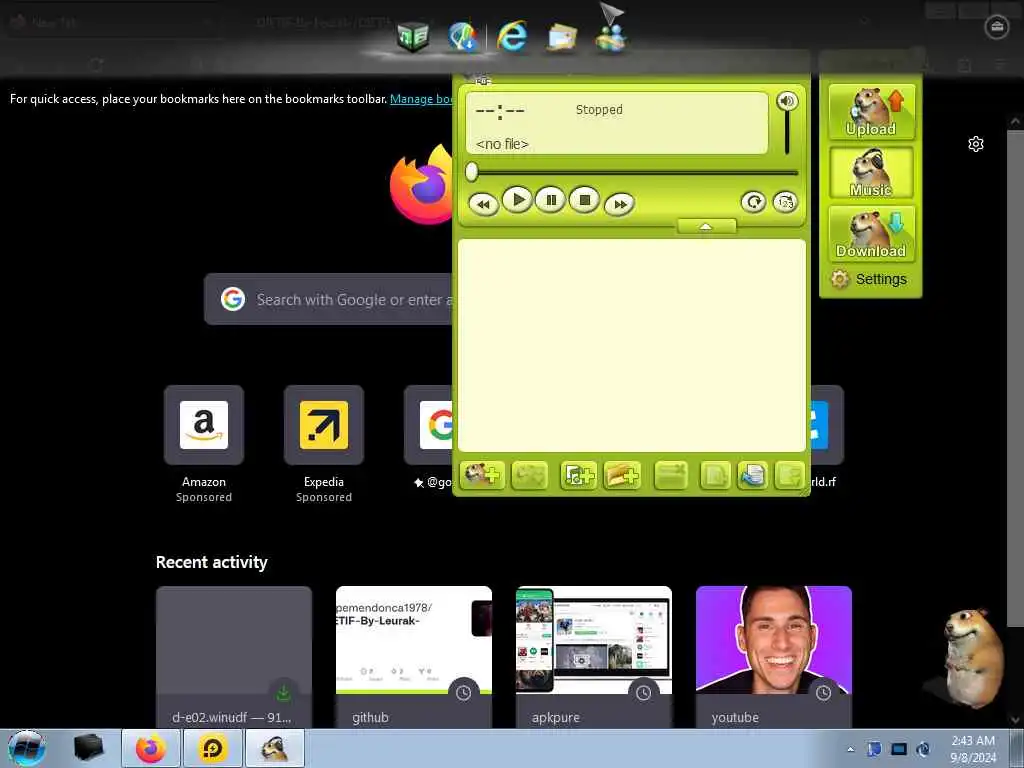Open the apkpure recent activity card
The image size is (1024, 768).
point(594,657)
